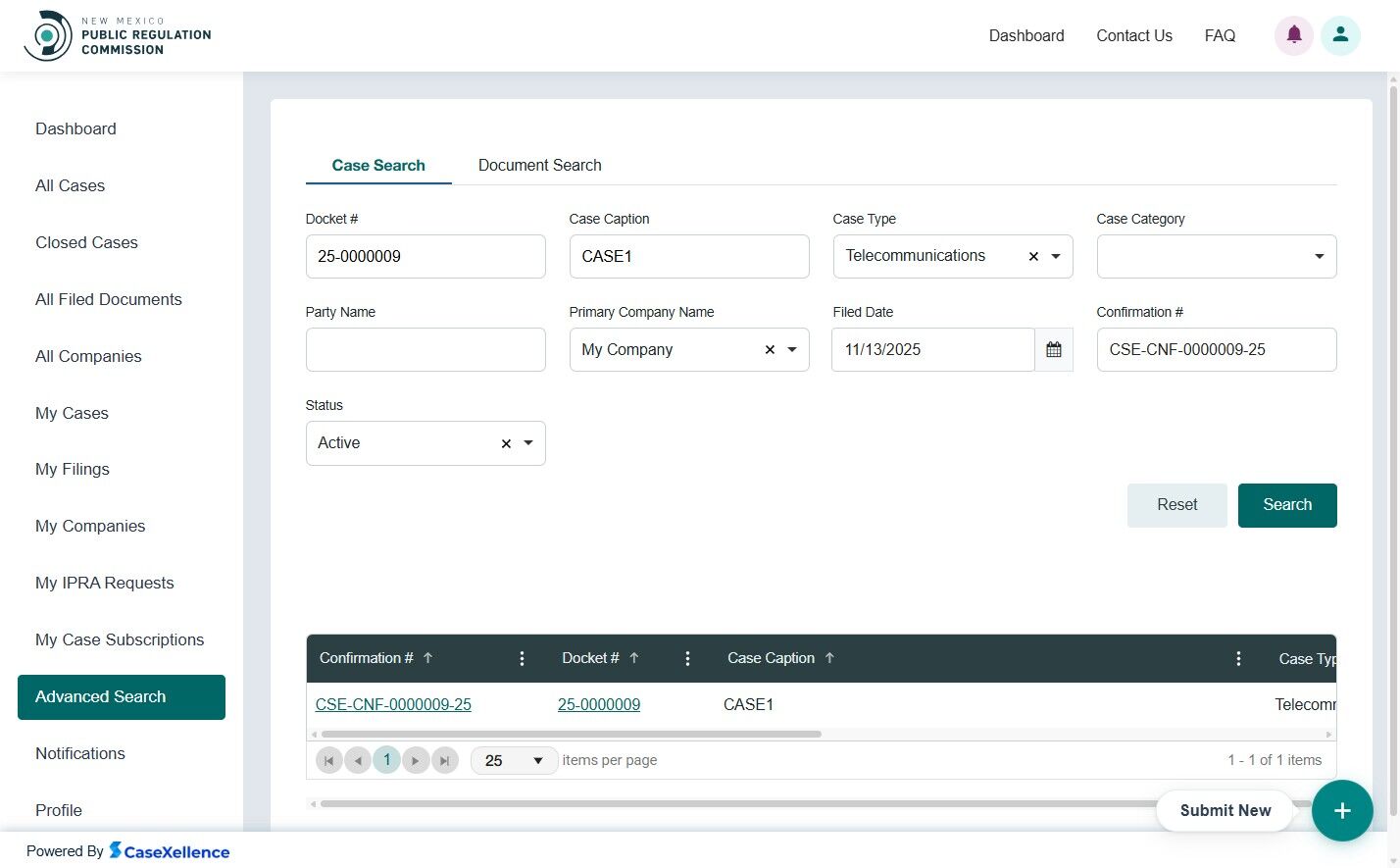Image resolution: width=1400 pixels, height=868 pixels.
Task: Open docket 25-0000009 link
Action: 599,704
